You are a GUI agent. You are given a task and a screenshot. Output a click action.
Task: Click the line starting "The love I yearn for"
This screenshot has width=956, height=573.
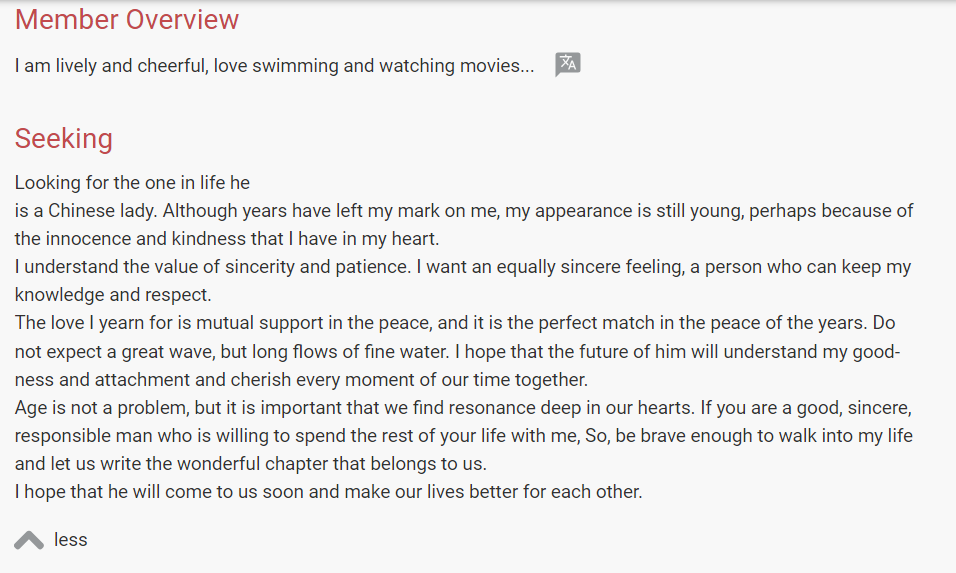point(455,324)
